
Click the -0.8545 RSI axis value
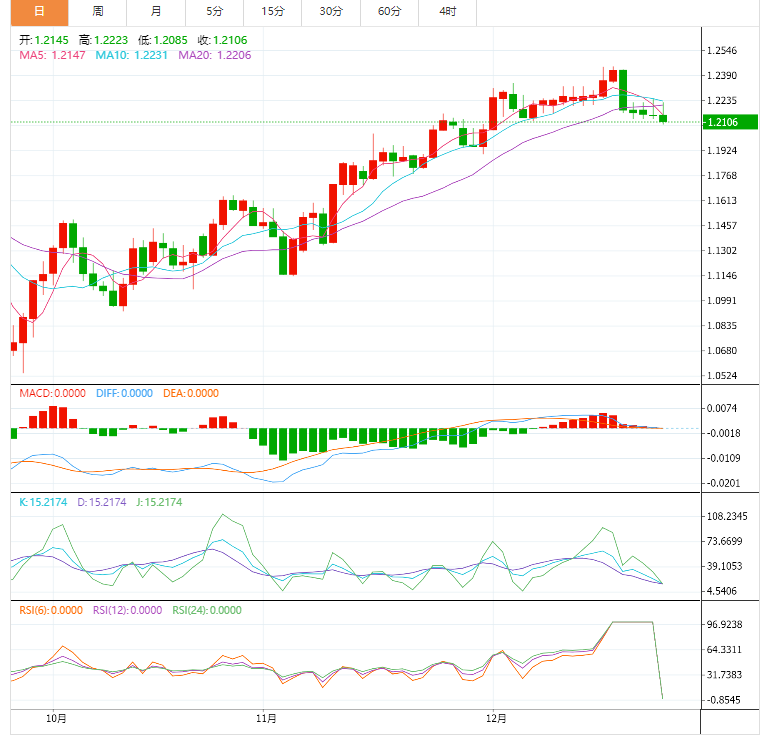724,700
